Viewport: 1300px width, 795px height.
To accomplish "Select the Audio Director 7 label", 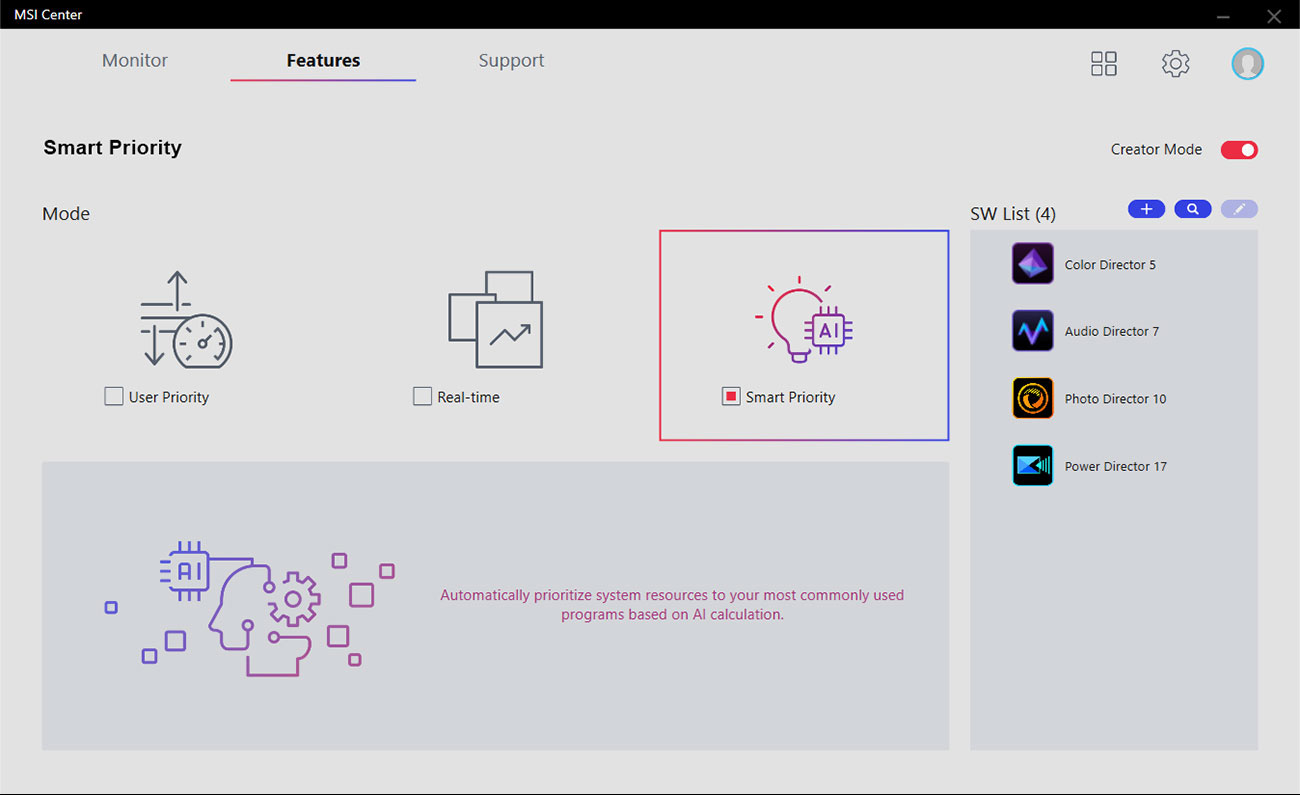I will click(1112, 332).
